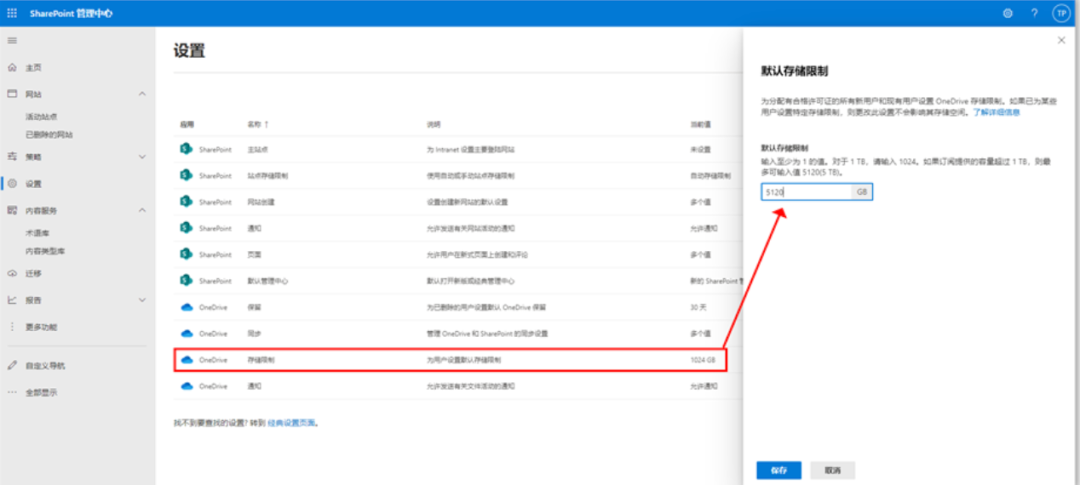Click the 30 天 current value
1080x485 pixels.
click(x=698, y=307)
